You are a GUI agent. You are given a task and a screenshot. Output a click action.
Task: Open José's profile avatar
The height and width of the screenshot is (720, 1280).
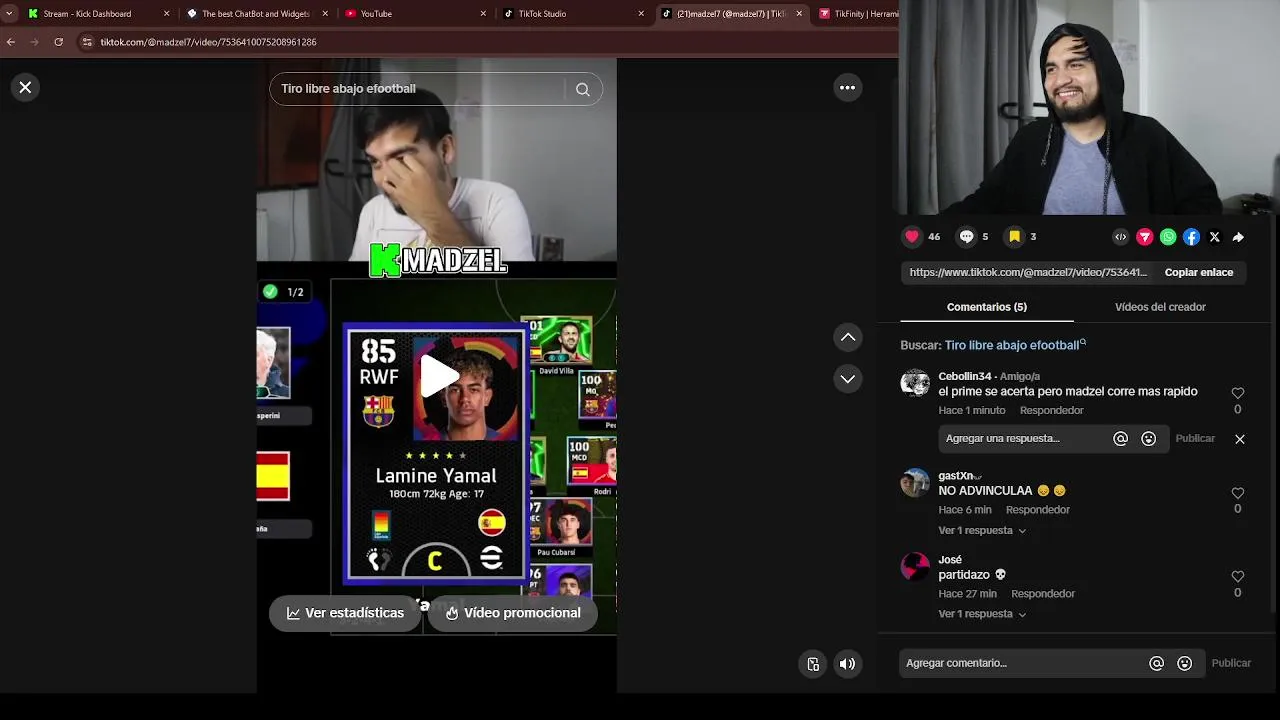pyautogui.click(x=914, y=566)
